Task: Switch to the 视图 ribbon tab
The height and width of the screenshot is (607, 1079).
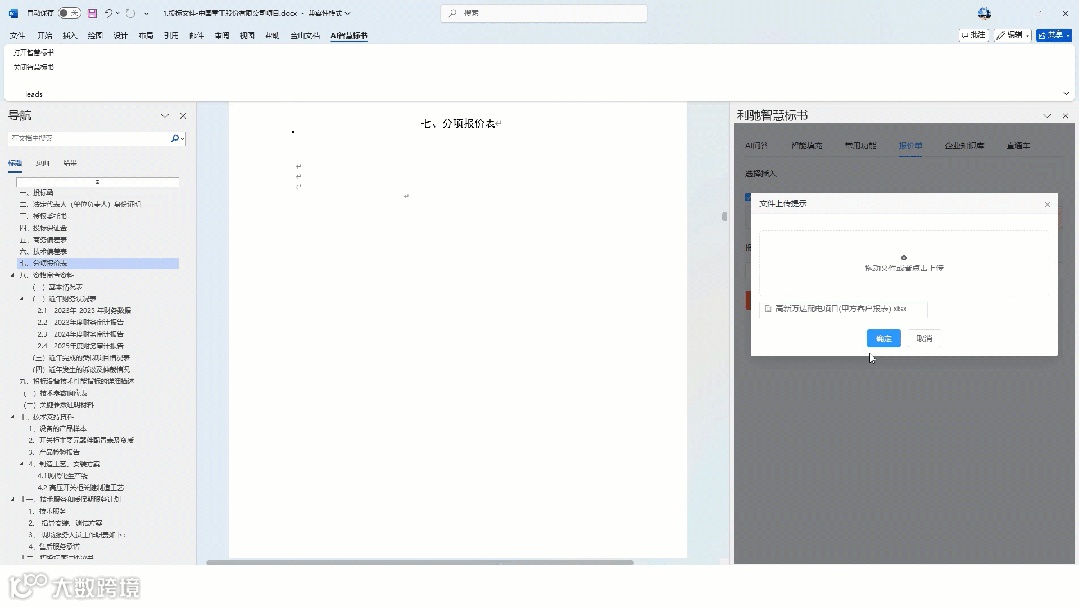Action: point(247,36)
